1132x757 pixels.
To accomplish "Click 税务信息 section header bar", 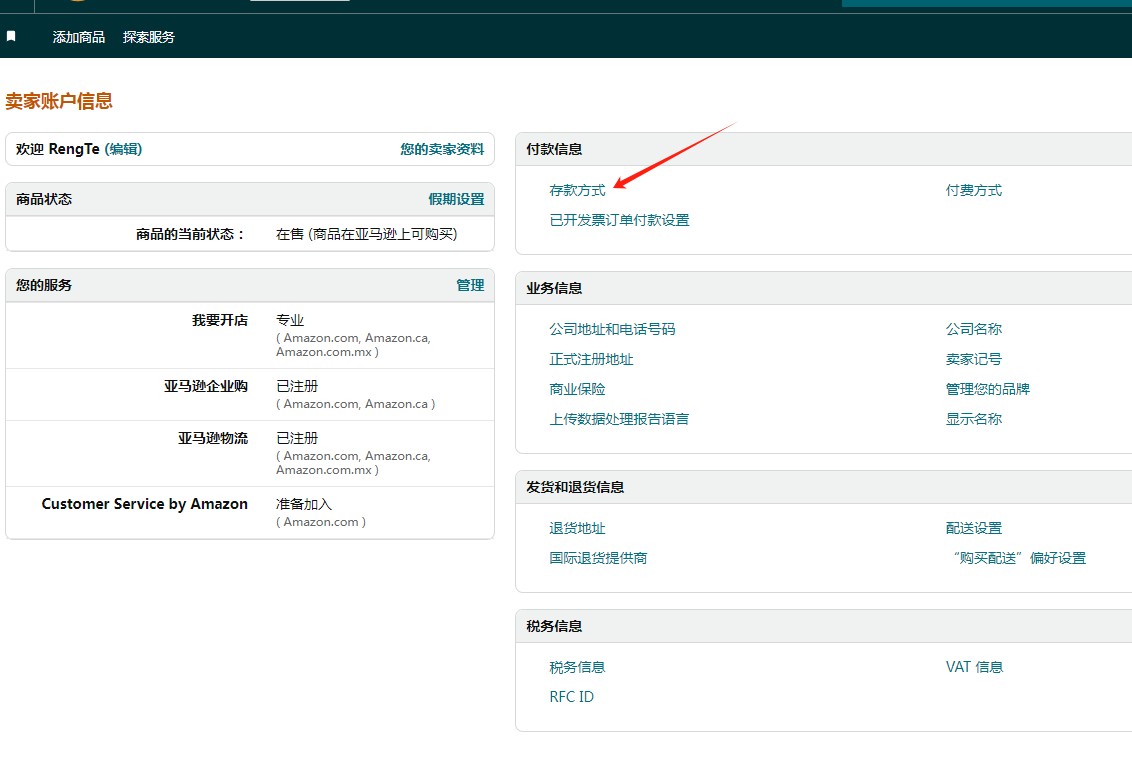I will pyautogui.click(x=824, y=626).
